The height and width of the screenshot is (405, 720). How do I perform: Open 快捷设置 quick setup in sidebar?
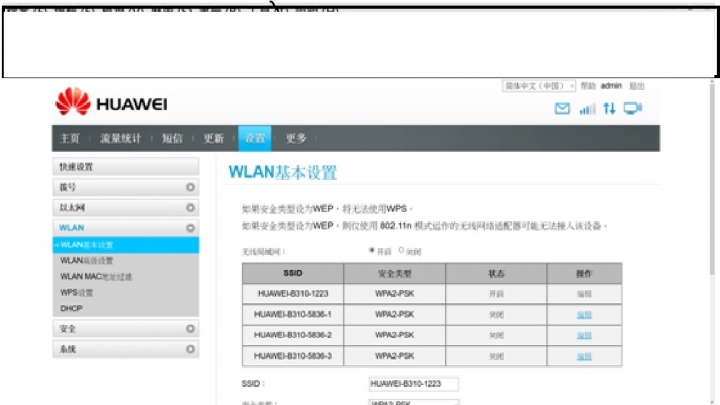pos(126,167)
